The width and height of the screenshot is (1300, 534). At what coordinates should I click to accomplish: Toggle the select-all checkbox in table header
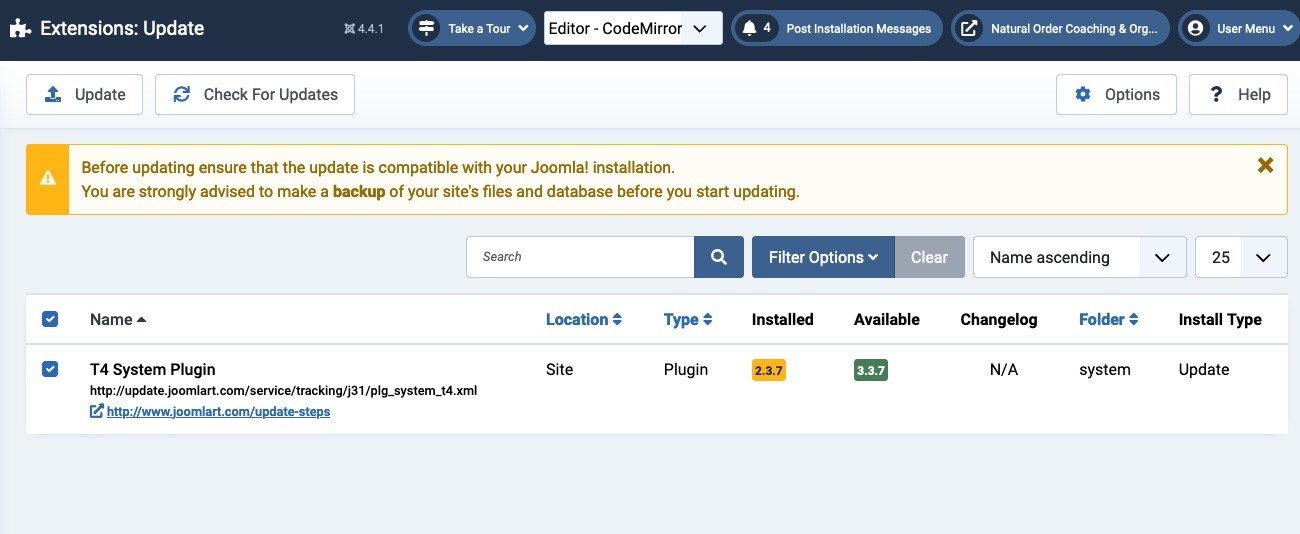[50, 319]
